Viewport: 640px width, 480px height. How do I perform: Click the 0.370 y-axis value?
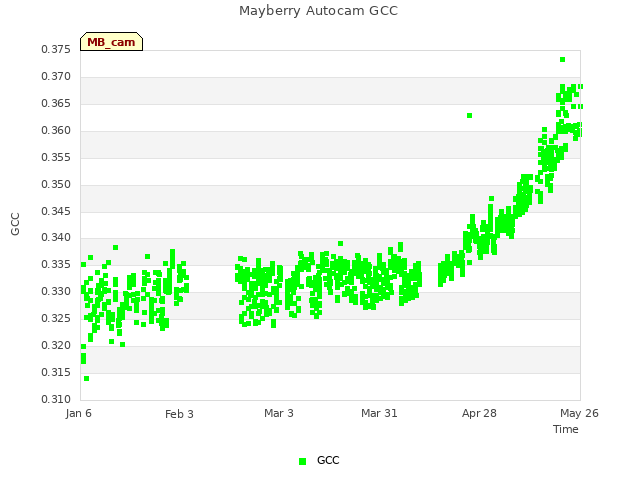56,76
